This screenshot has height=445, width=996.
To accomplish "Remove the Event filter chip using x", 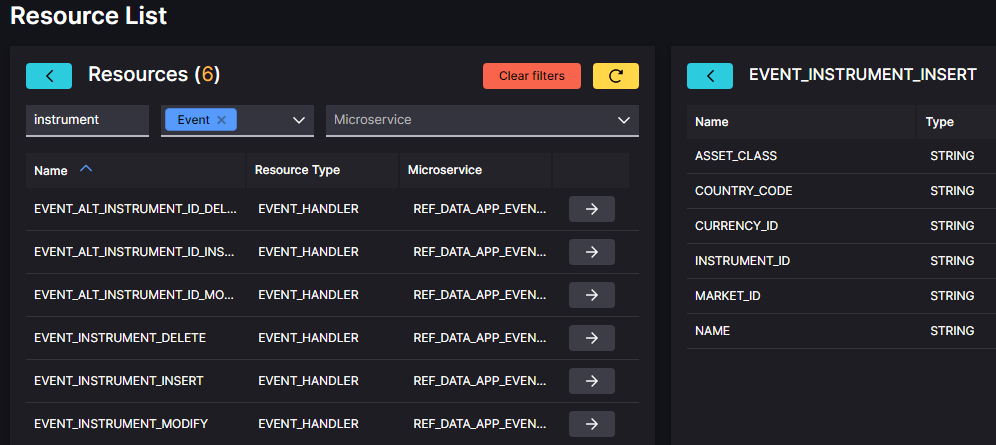I will point(221,120).
